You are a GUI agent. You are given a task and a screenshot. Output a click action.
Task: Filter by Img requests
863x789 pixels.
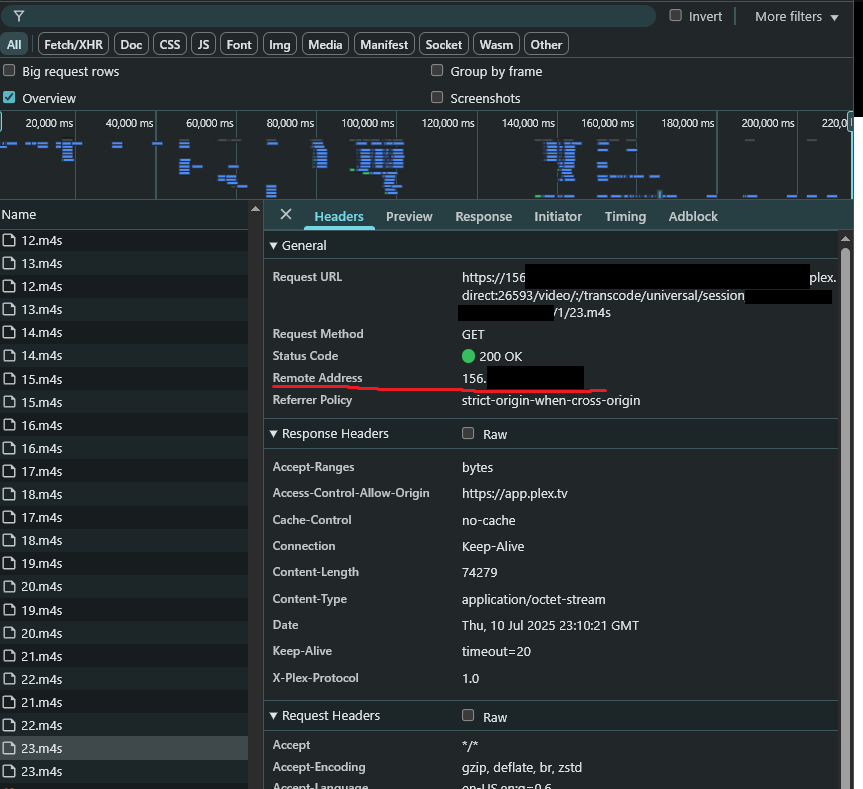[280, 45]
